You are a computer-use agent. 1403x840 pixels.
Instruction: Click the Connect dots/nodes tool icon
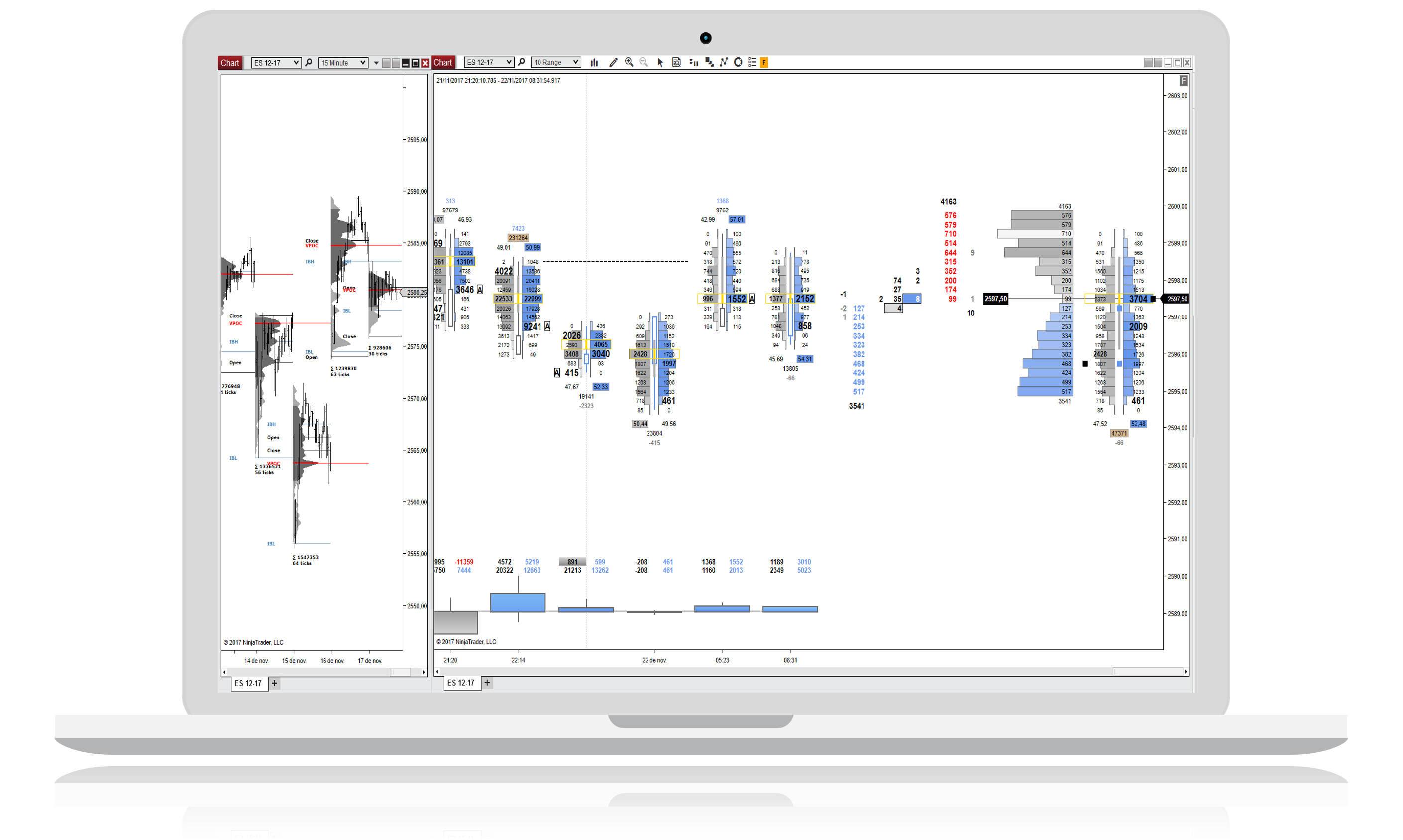(723, 62)
